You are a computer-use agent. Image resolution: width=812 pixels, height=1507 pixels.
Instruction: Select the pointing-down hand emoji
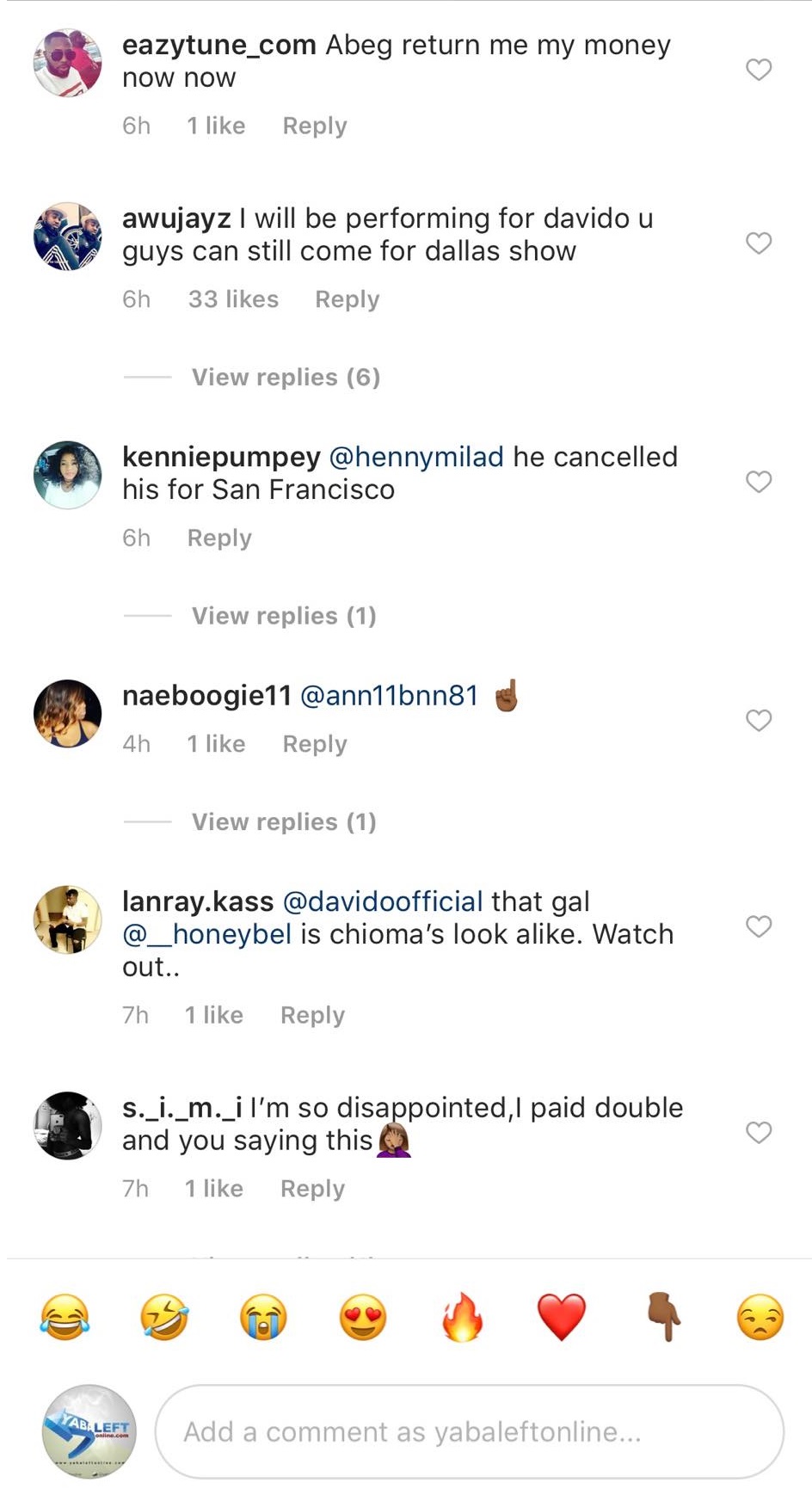coord(661,1317)
